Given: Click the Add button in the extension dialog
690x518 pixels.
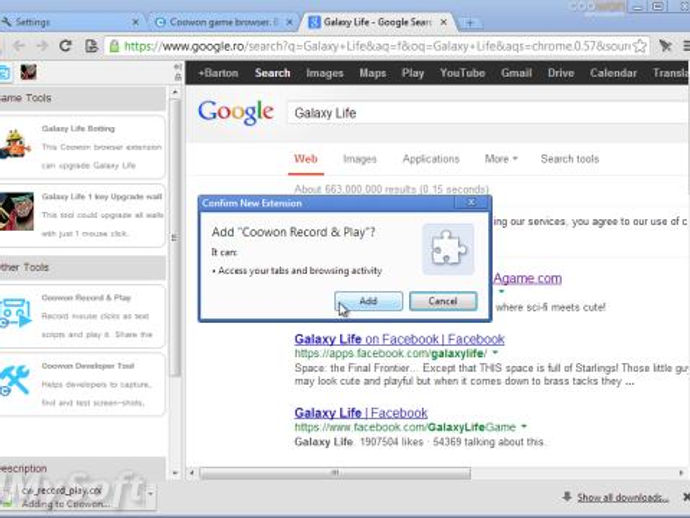Looking at the screenshot, I should 368,301.
